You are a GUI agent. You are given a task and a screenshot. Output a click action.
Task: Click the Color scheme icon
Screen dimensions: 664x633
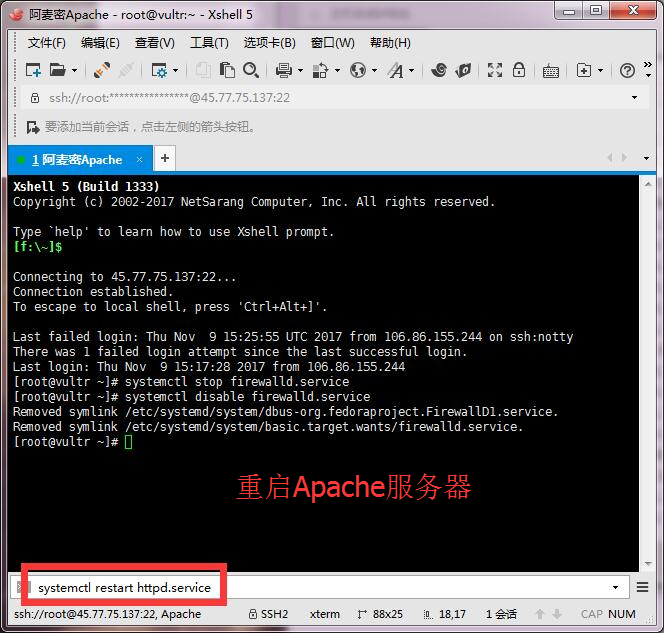(x=320, y=70)
